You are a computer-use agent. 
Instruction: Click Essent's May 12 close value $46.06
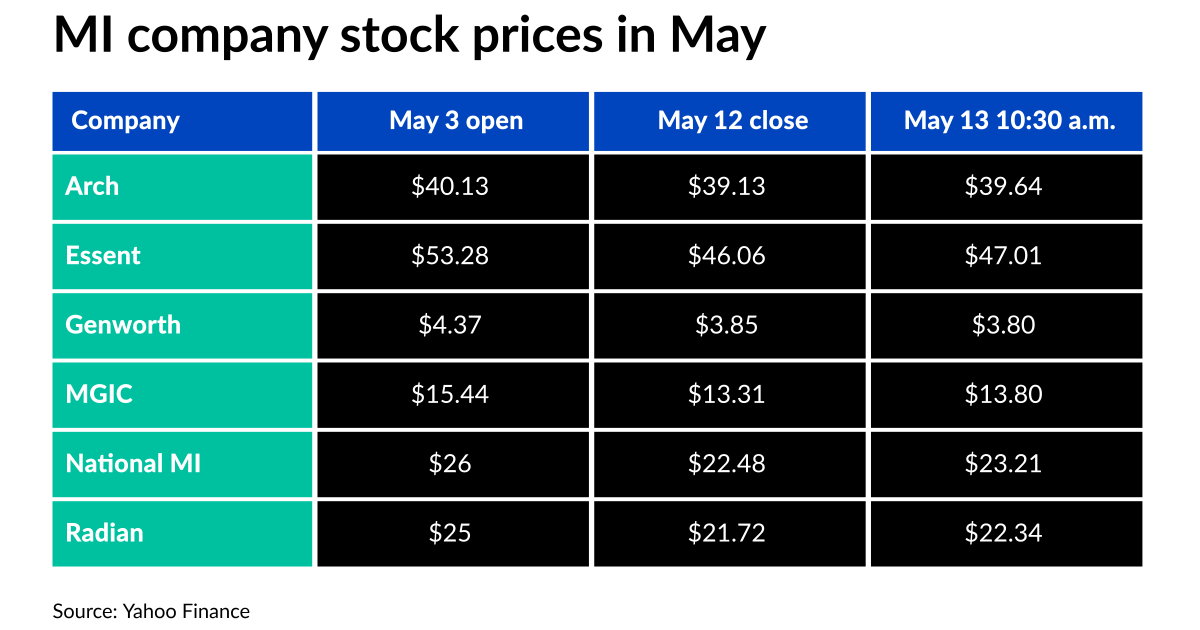coord(727,255)
